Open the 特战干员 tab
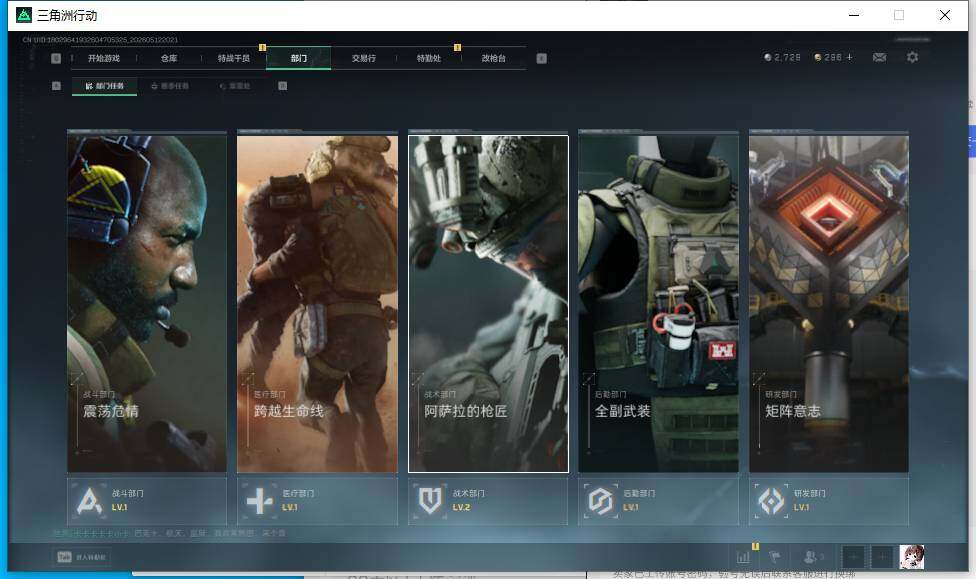 [x=233, y=58]
